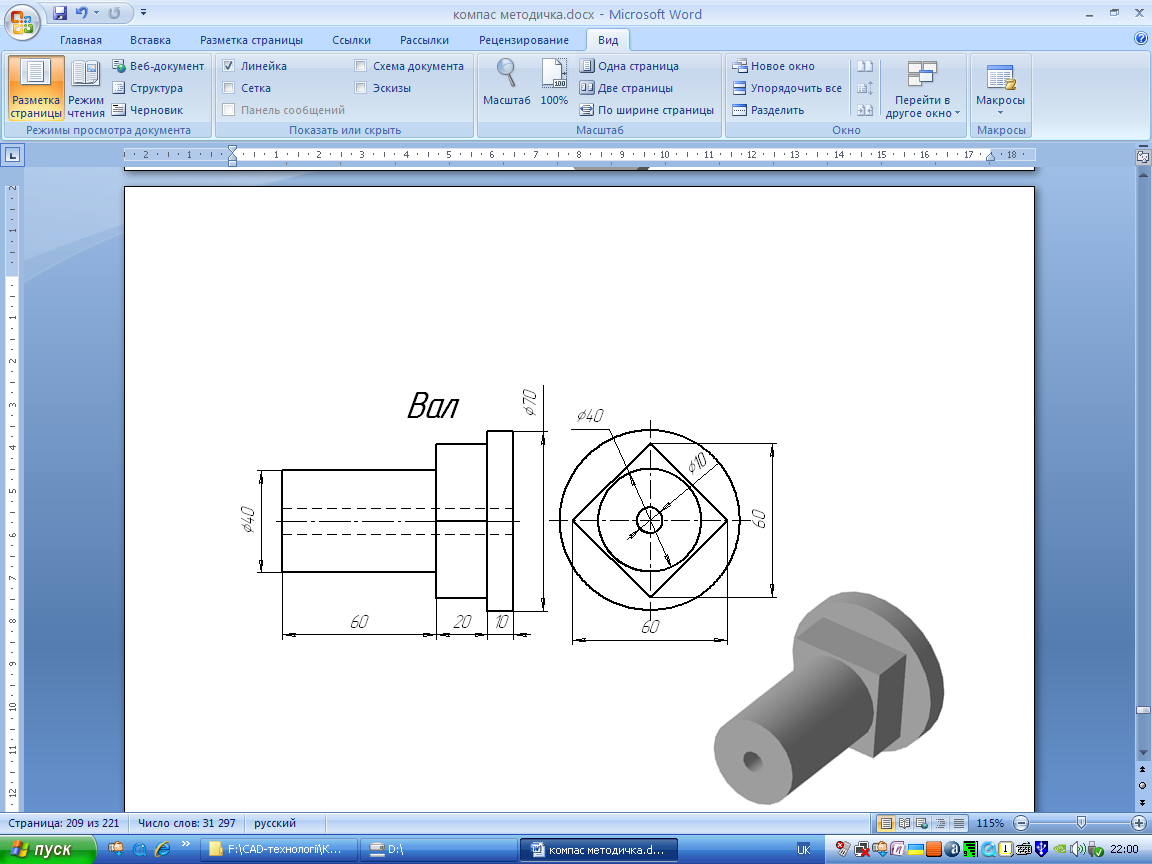Select Draft view in status bar

(x=959, y=824)
